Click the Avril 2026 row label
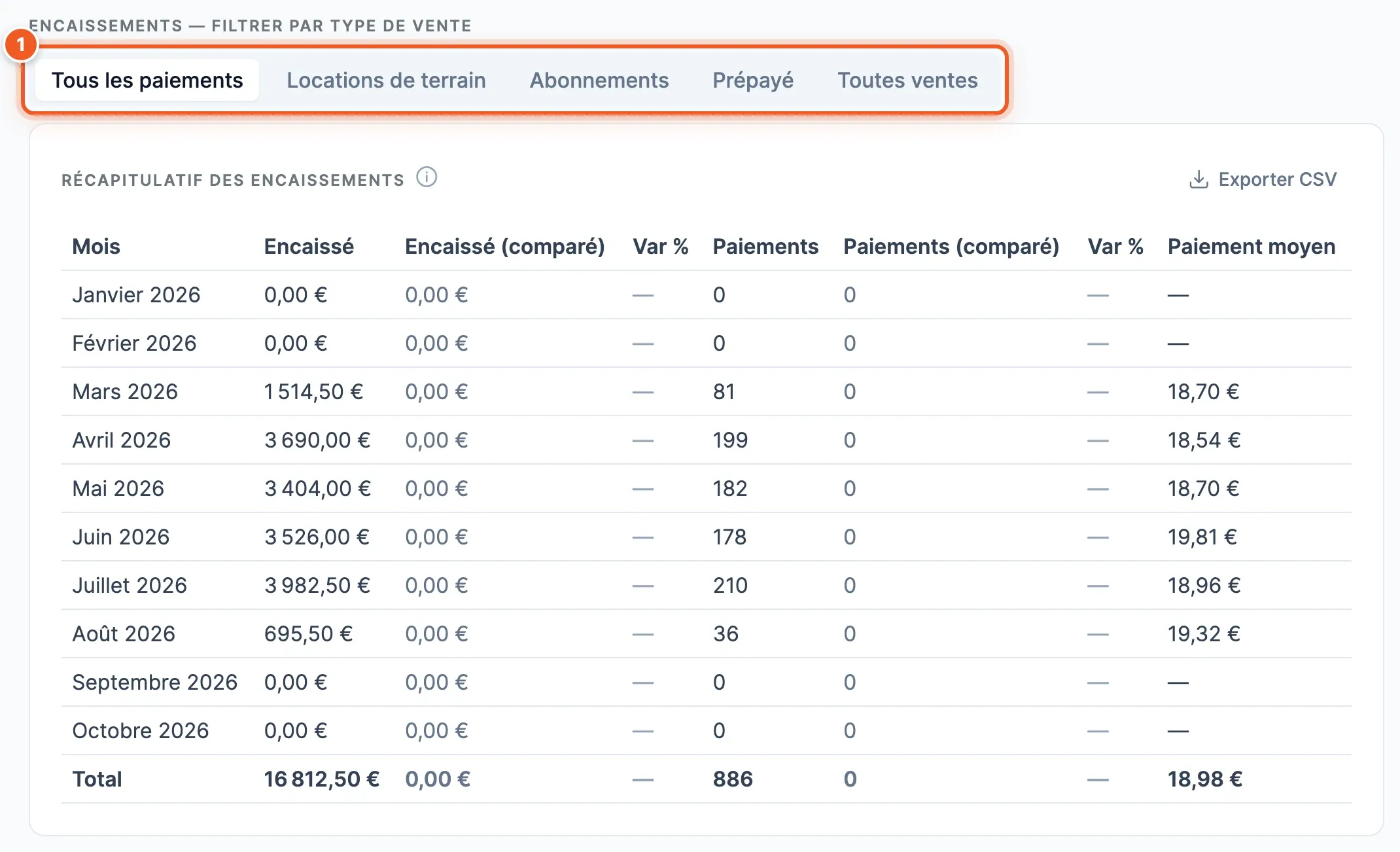 click(x=121, y=440)
